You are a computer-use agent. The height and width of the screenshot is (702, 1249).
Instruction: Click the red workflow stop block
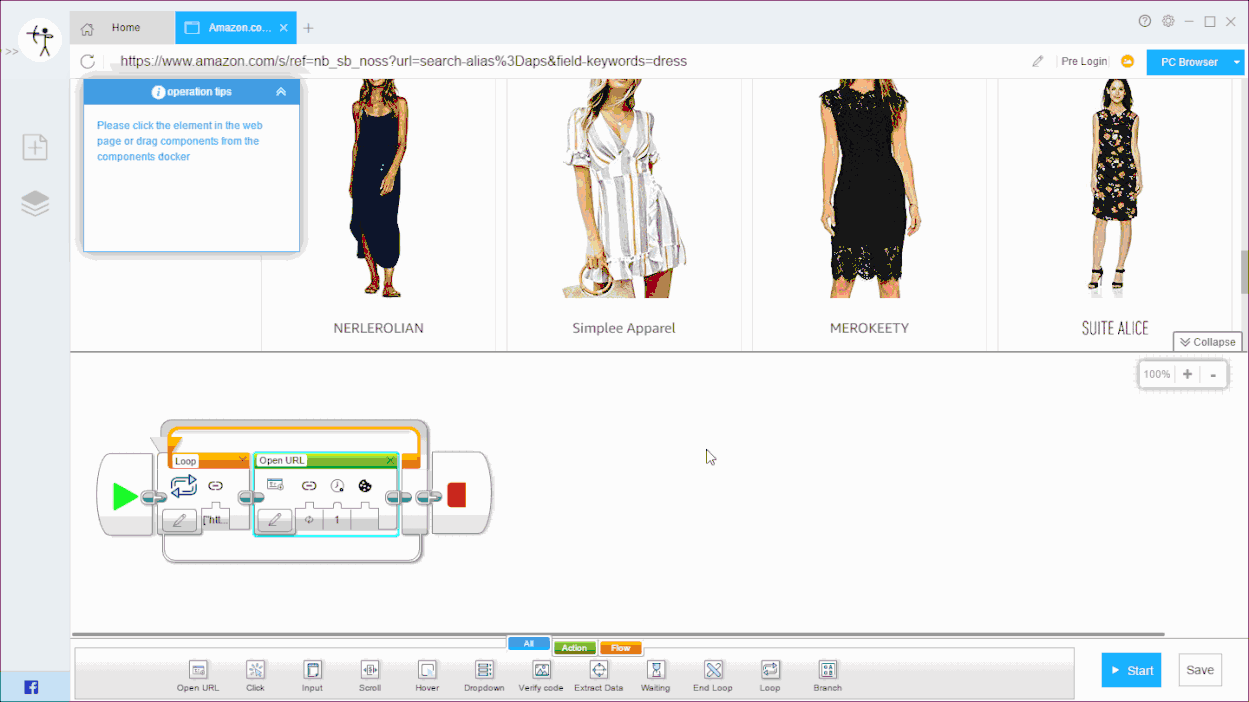(x=457, y=495)
